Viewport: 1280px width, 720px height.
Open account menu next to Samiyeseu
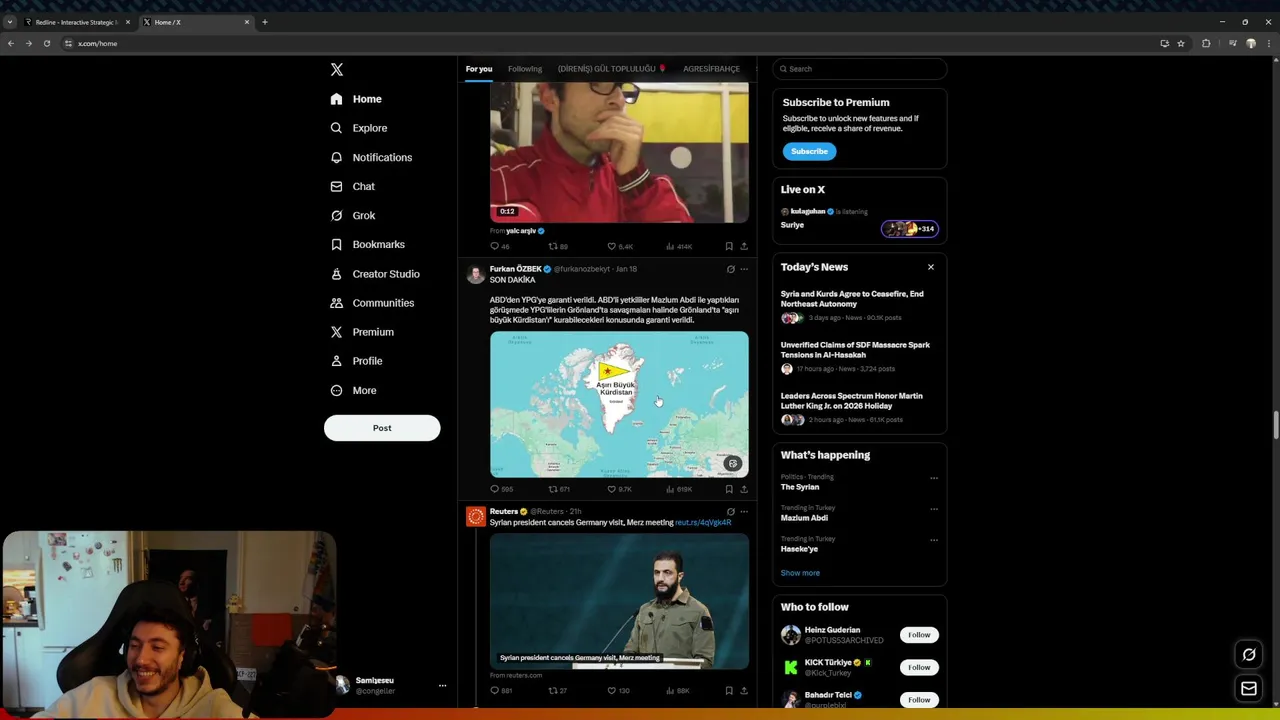tap(442, 686)
